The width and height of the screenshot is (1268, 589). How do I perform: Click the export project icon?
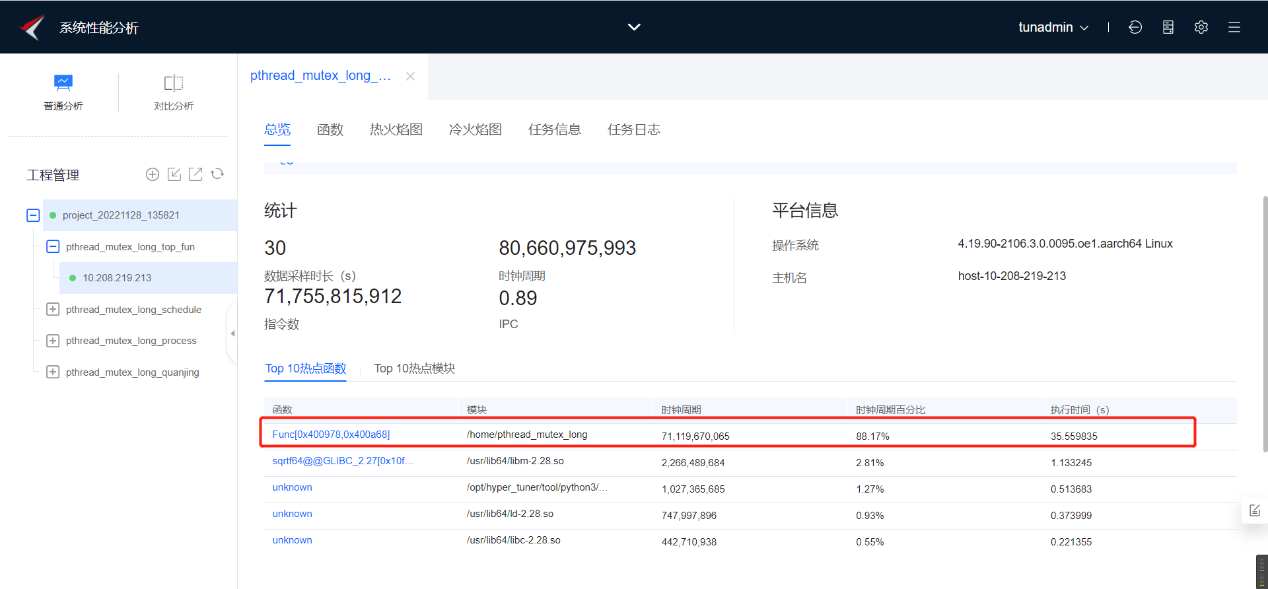[x=196, y=174]
